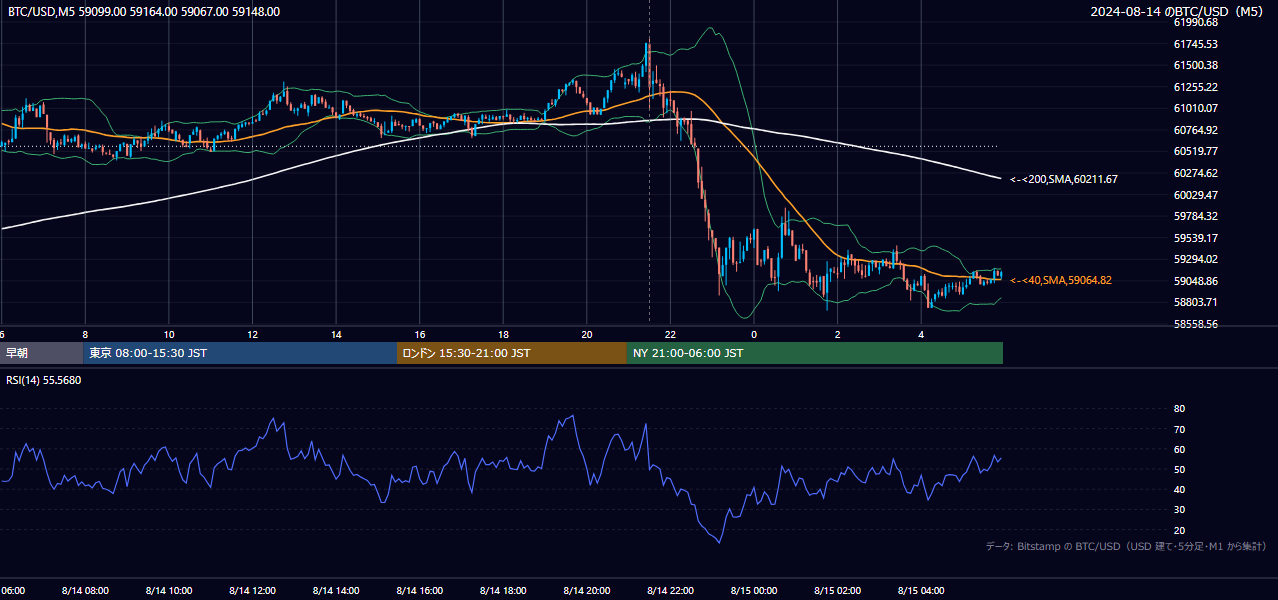Click the 8/14 08:00 date axis label
The image size is (1278, 600).
click(85, 591)
